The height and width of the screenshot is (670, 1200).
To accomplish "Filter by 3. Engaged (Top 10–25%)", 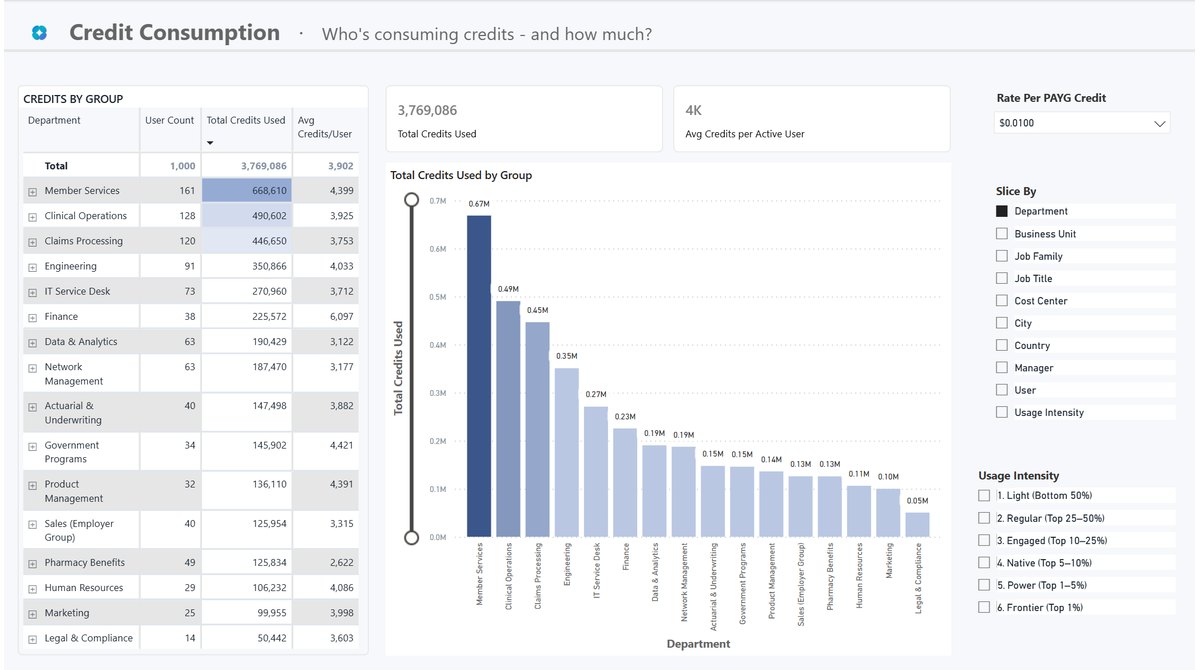I will click(x=985, y=540).
